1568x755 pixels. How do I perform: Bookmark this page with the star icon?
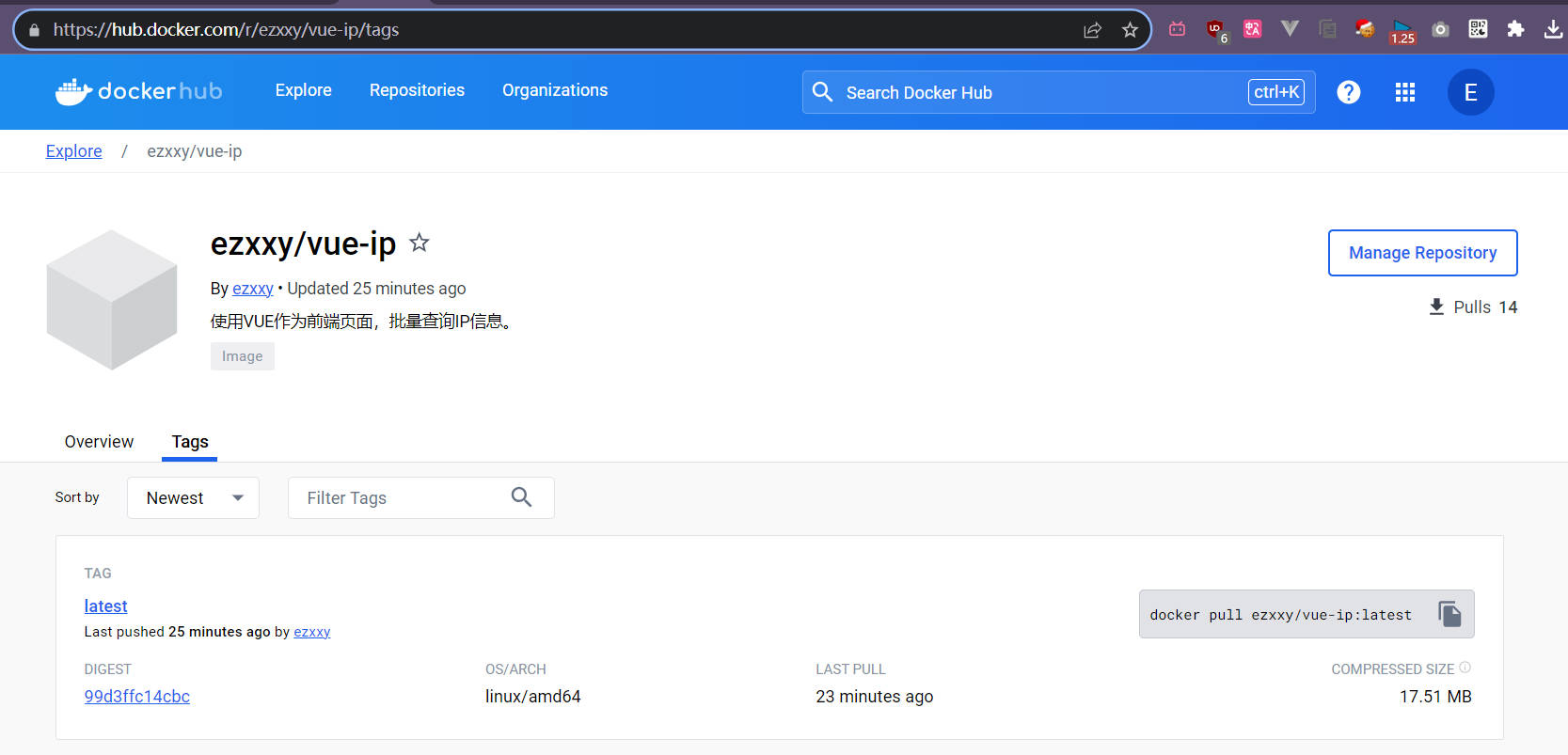1130,30
